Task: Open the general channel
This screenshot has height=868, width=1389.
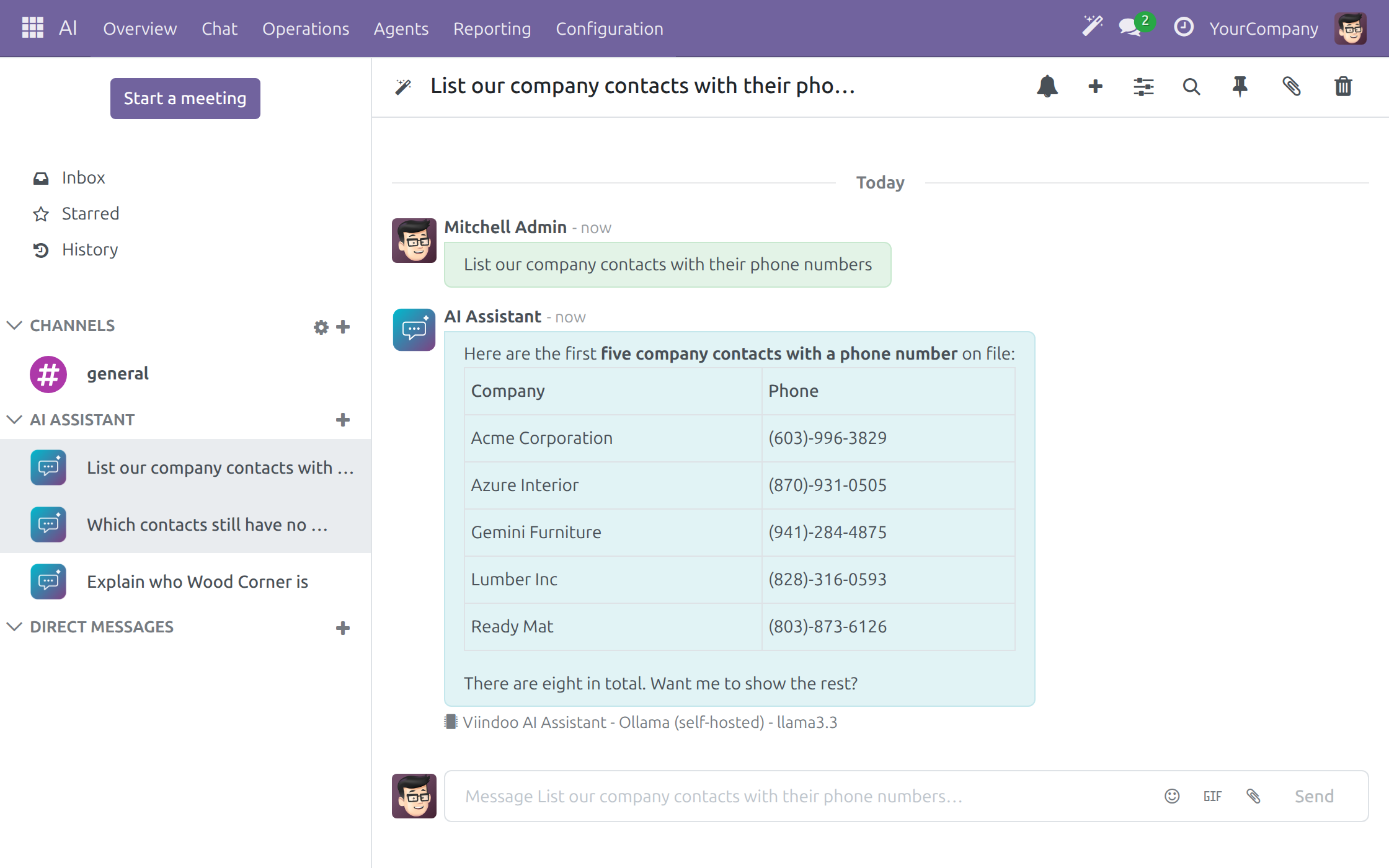Action: tap(185, 374)
